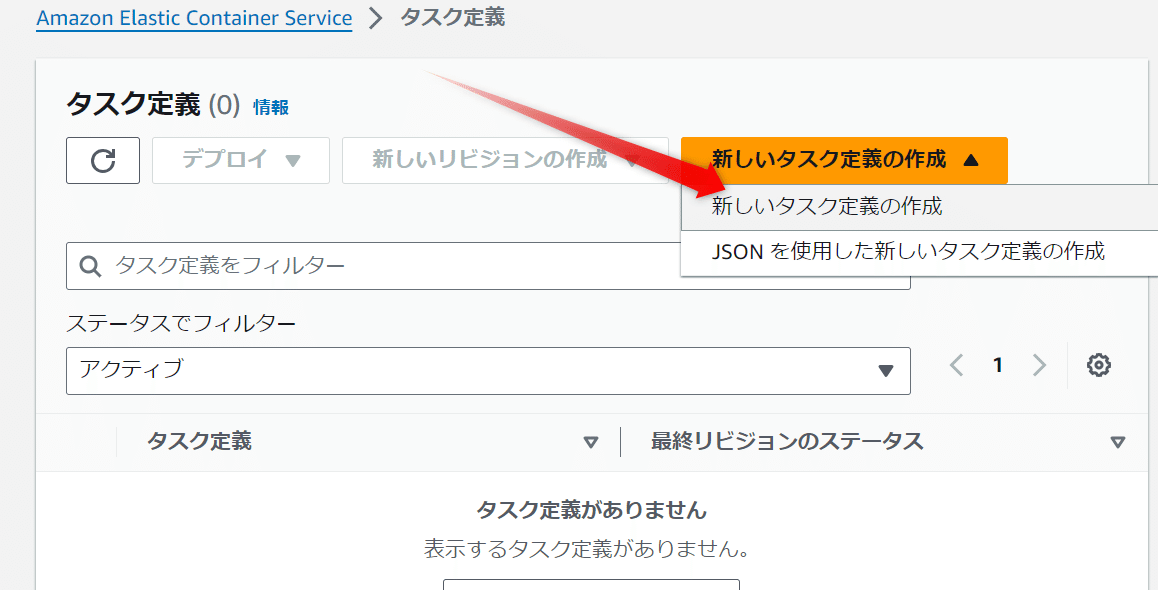
Task: Click the 最終リビジョンのステータス column header
Action: pos(787,442)
